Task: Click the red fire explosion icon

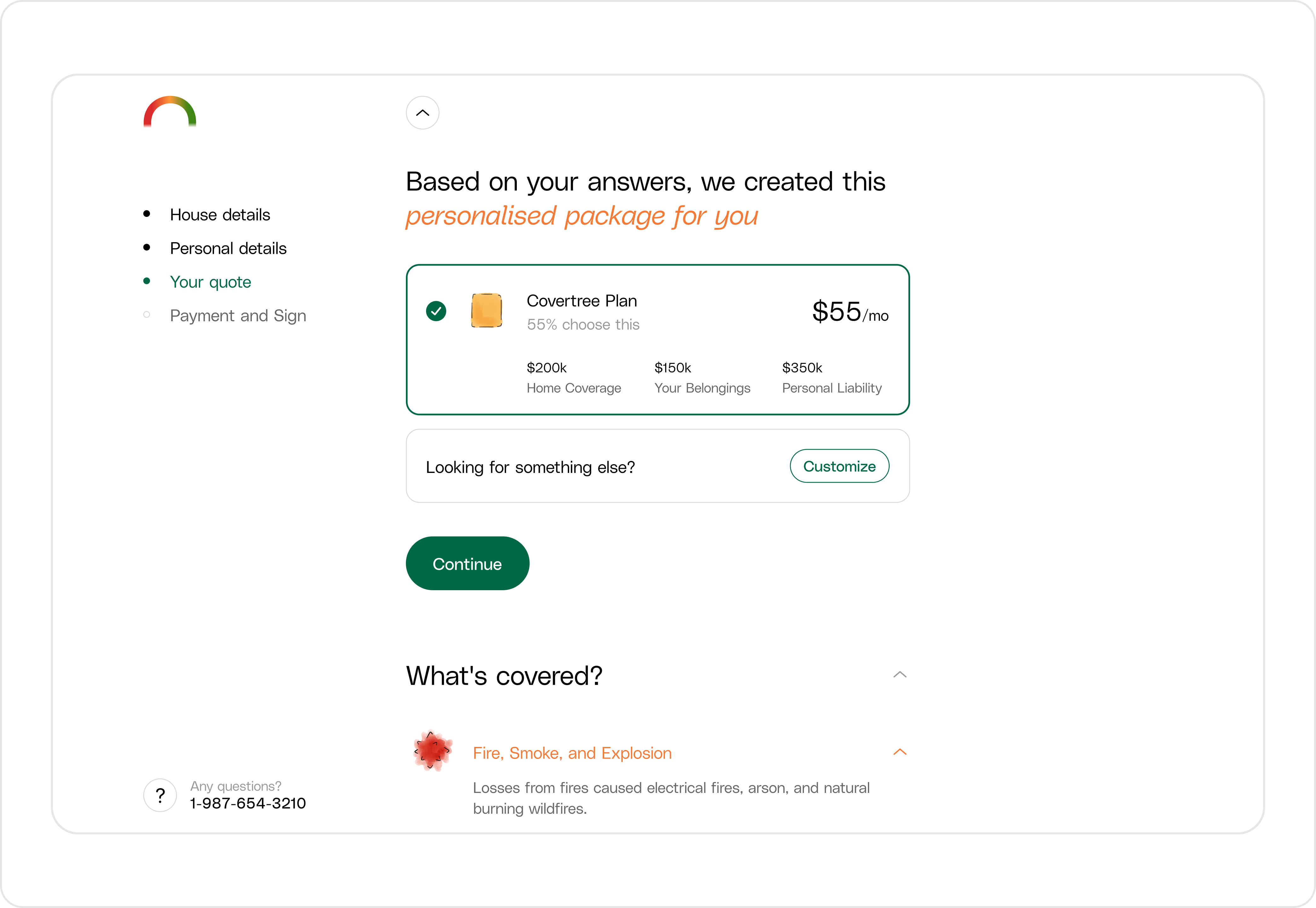Action: [x=432, y=752]
